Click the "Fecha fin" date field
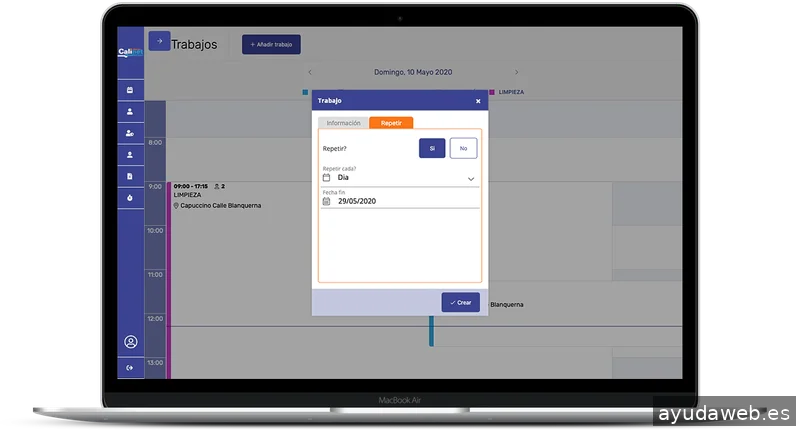 (400, 201)
